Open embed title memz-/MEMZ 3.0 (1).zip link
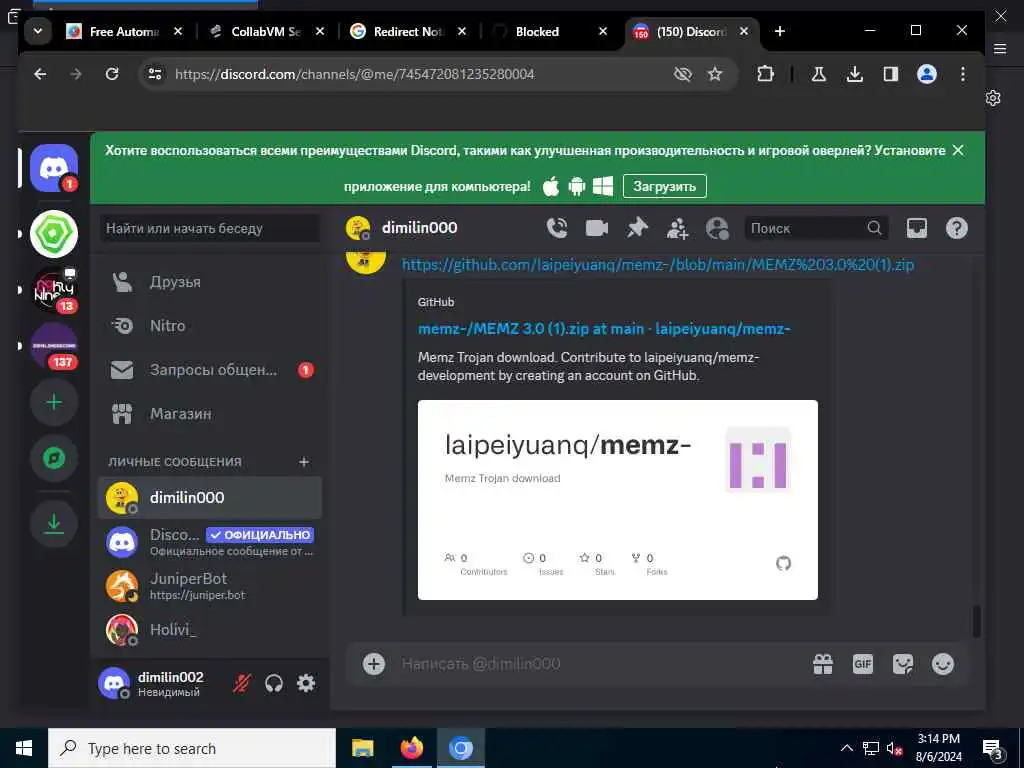 point(604,328)
